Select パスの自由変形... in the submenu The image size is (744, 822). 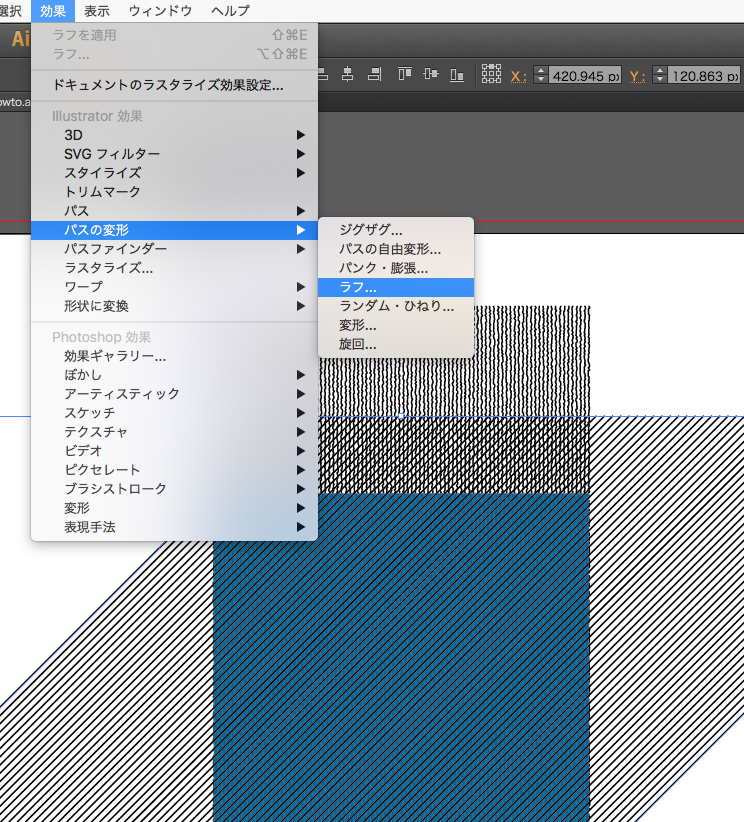(396, 249)
